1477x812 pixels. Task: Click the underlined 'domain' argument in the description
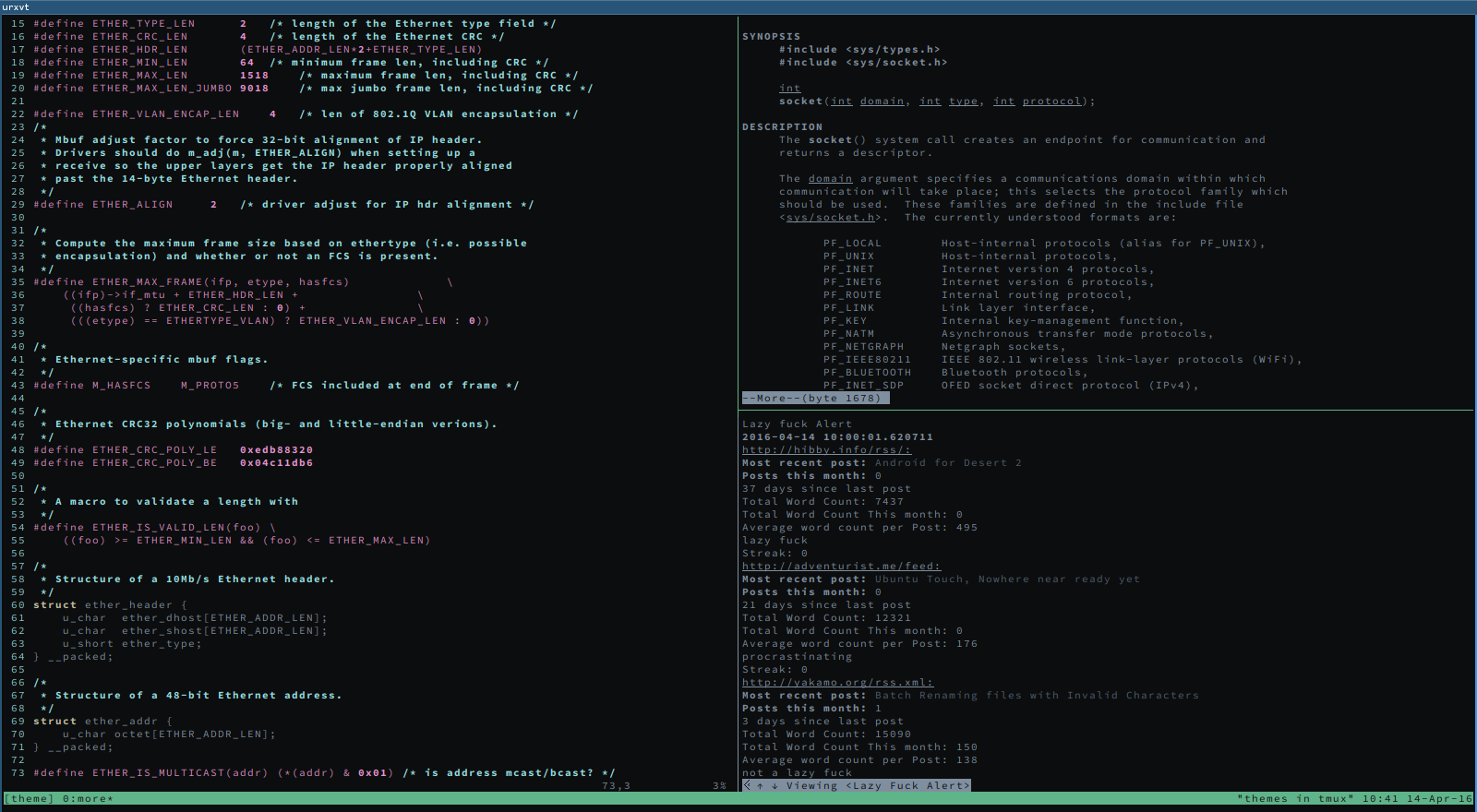point(830,179)
